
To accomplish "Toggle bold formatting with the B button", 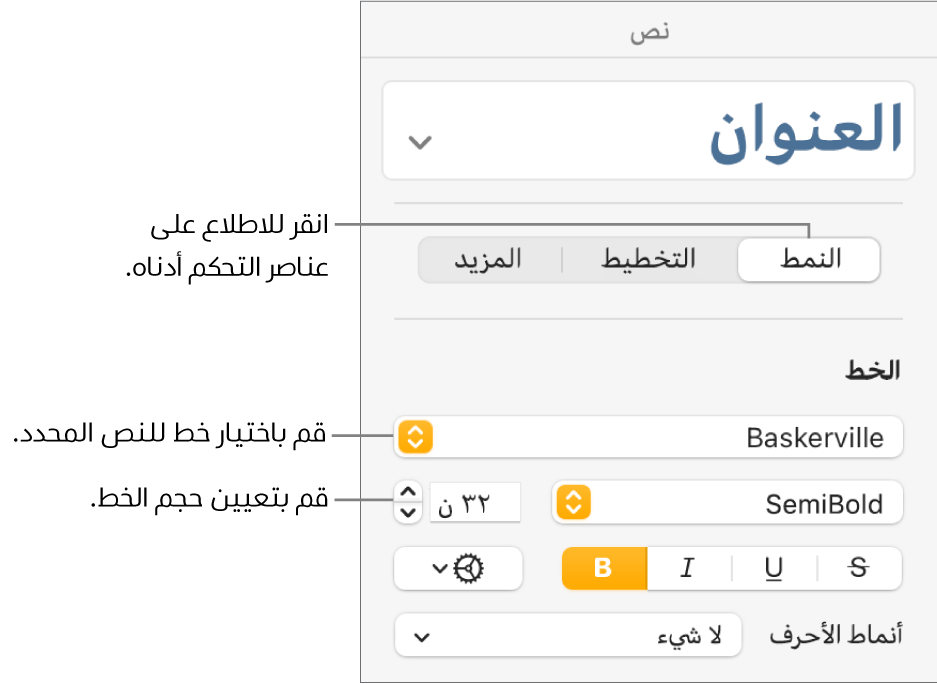I will (604, 569).
